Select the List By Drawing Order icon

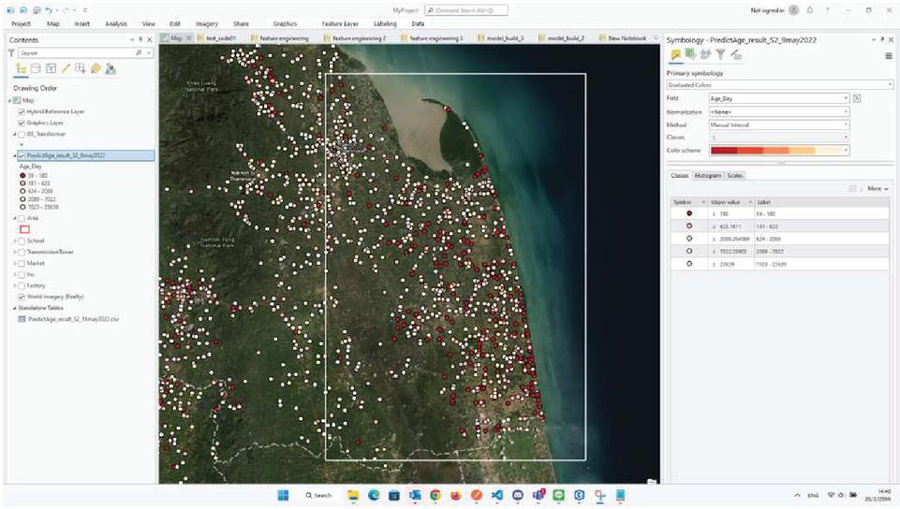coord(21,69)
